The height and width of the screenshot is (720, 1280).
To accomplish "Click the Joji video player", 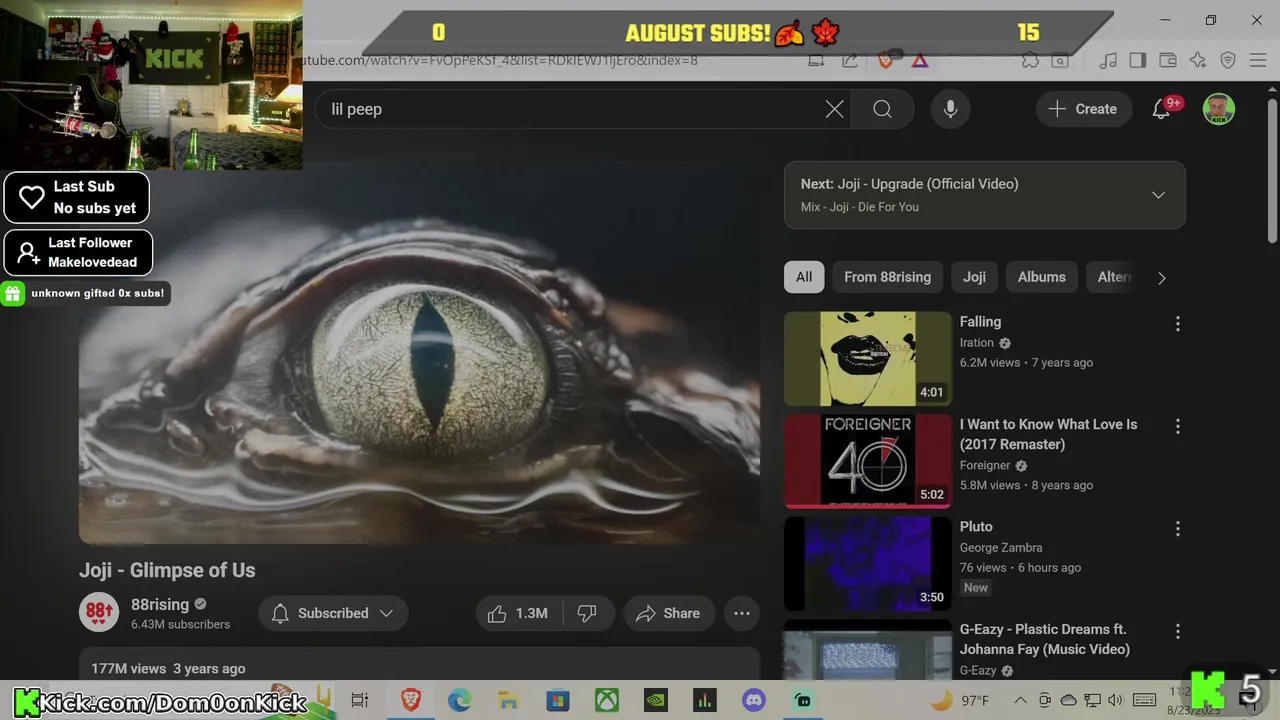I will (419, 353).
